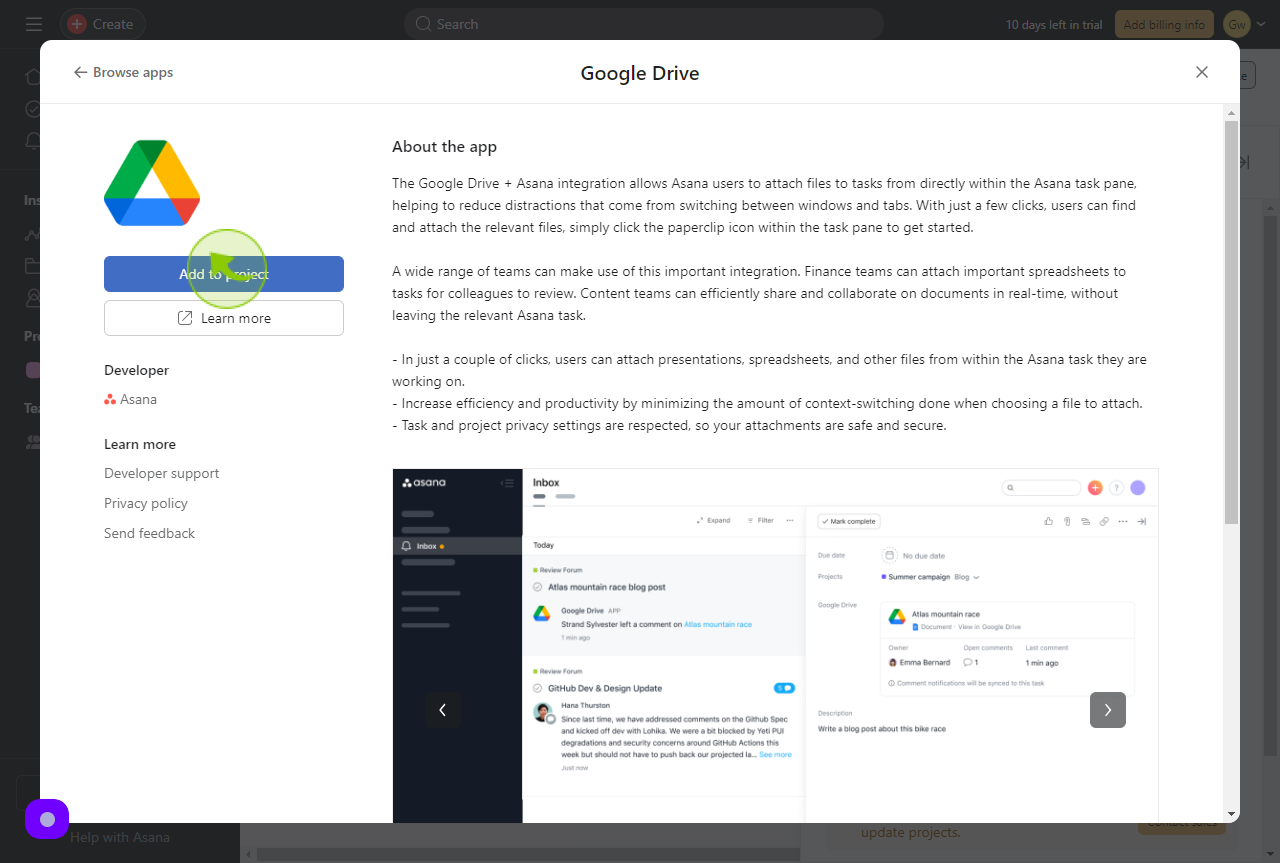Click the Add to project button
The height and width of the screenshot is (863, 1280).
click(x=224, y=274)
